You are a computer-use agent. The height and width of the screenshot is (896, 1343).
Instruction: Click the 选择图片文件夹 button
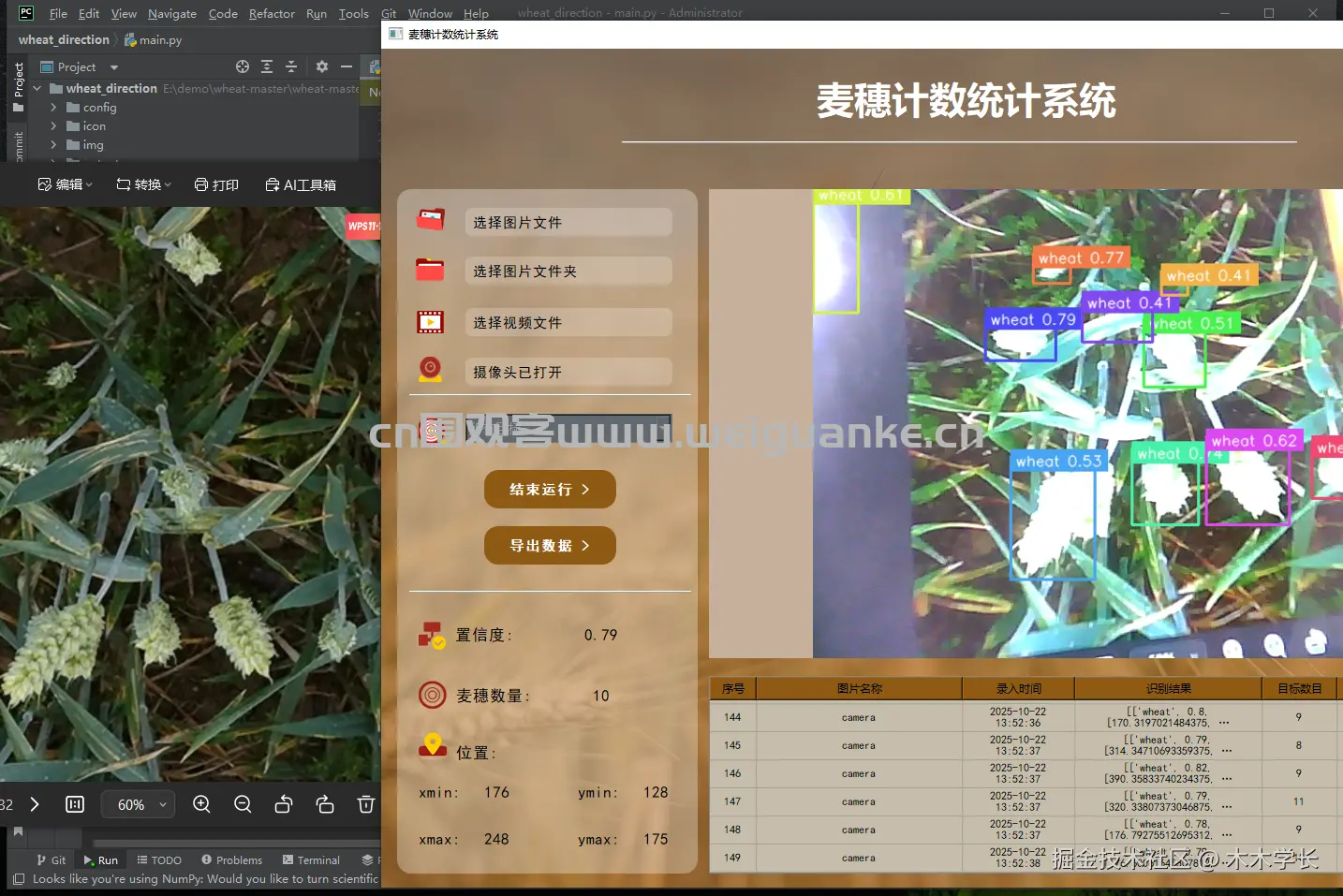point(568,271)
